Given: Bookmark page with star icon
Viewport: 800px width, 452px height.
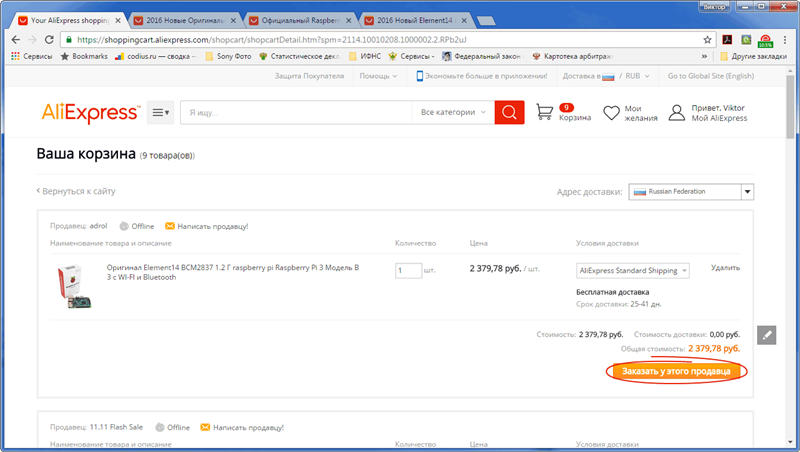Looking at the screenshot, I should 707,39.
